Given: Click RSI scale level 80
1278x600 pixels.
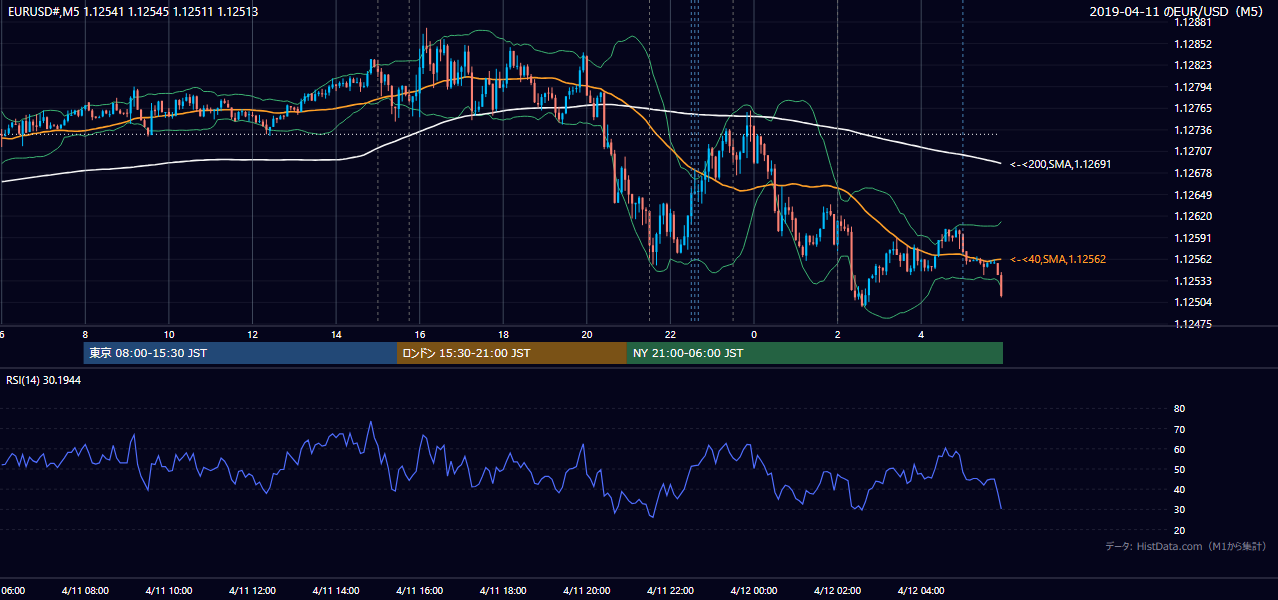Looking at the screenshot, I should point(1179,409).
